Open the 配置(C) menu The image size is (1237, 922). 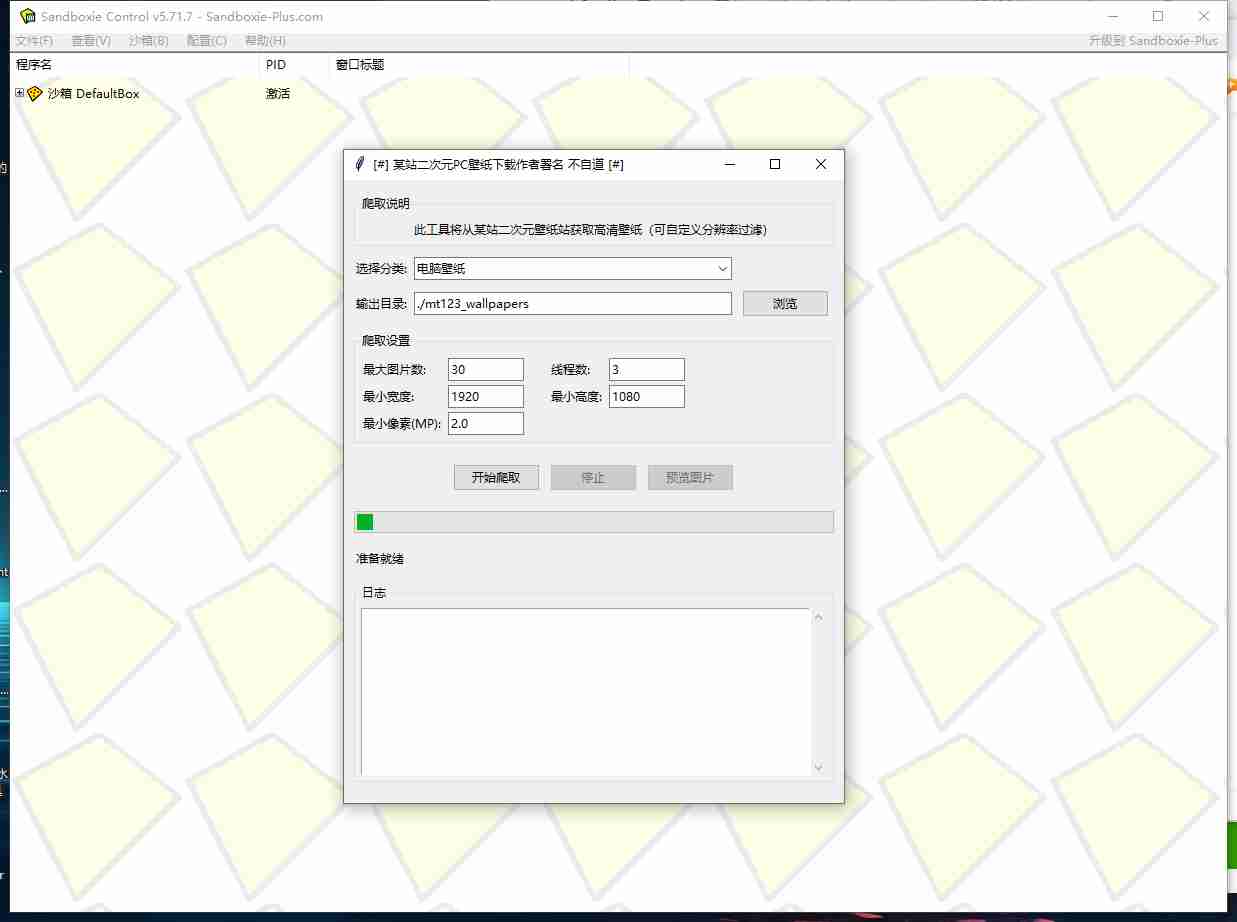(x=205, y=41)
